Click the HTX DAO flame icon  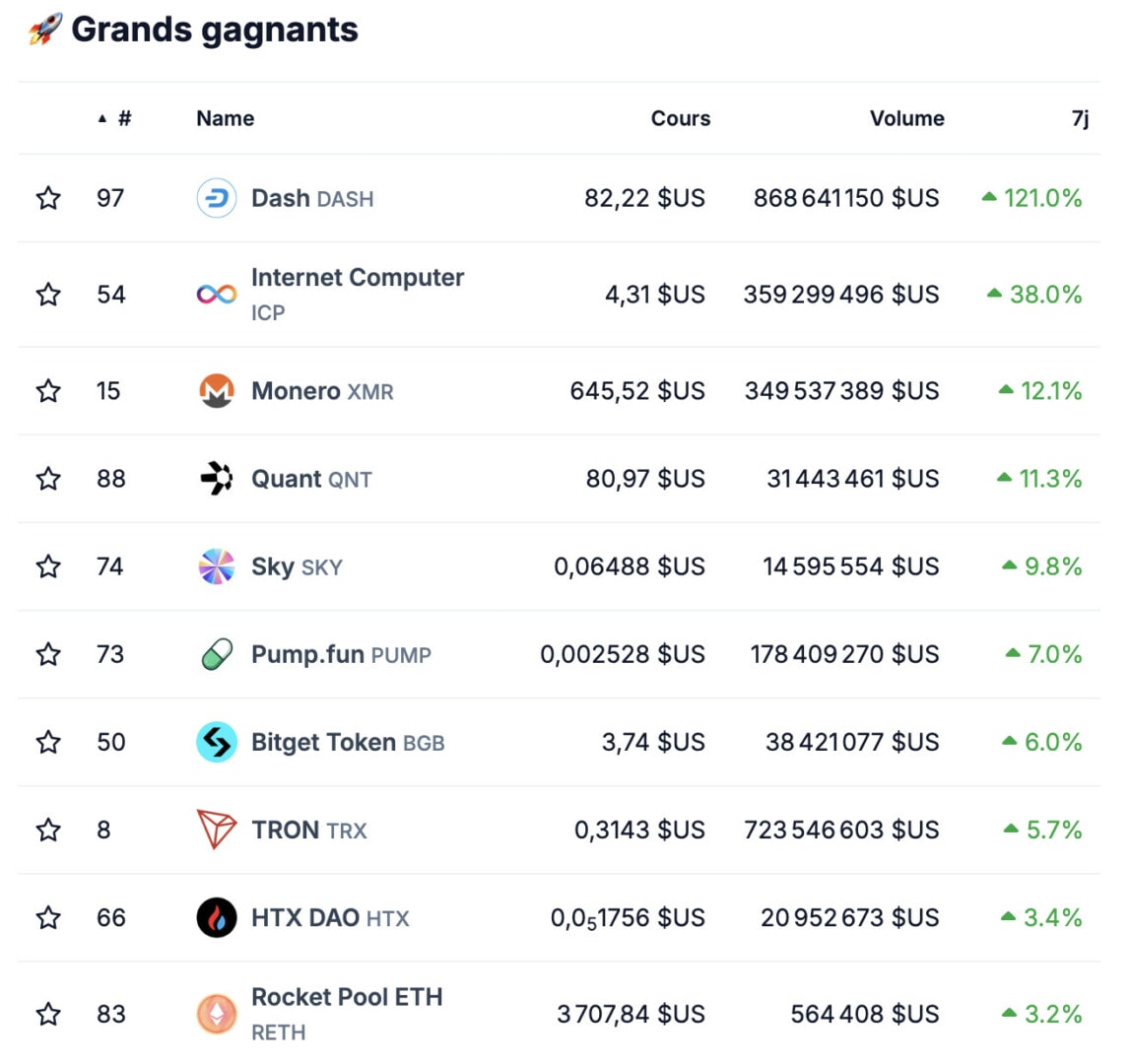tap(216, 917)
